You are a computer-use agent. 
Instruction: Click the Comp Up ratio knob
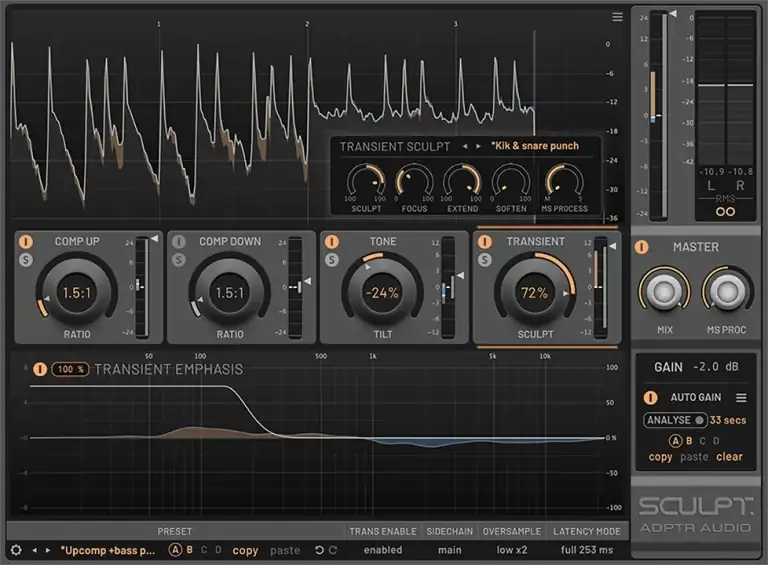(x=76, y=293)
